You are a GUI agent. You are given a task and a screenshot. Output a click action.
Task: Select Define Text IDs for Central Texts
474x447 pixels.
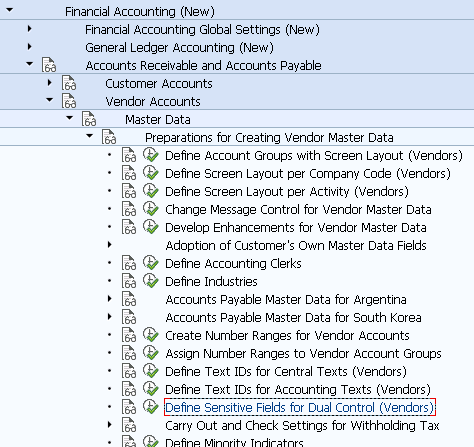tap(286, 371)
